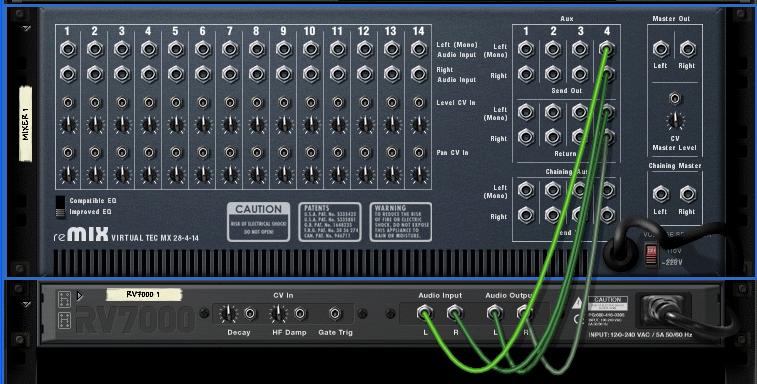The width and height of the screenshot is (757, 384).
Task: Click channel 14 Right audio input jack
Action: [419, 74]
